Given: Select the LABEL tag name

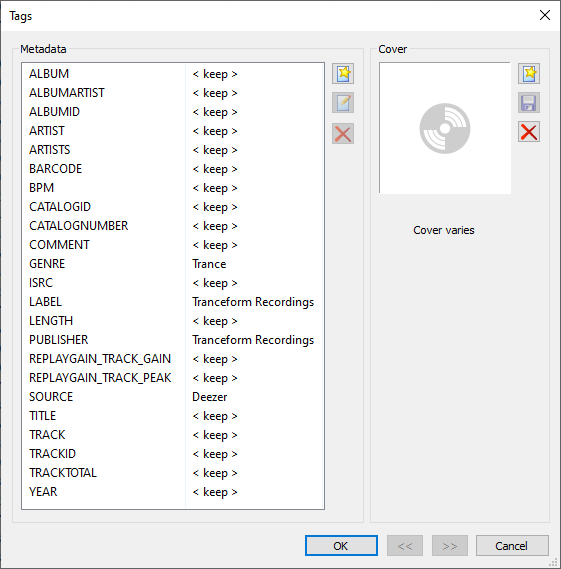Looking at the screenshot, I should (x=45, y=302).
